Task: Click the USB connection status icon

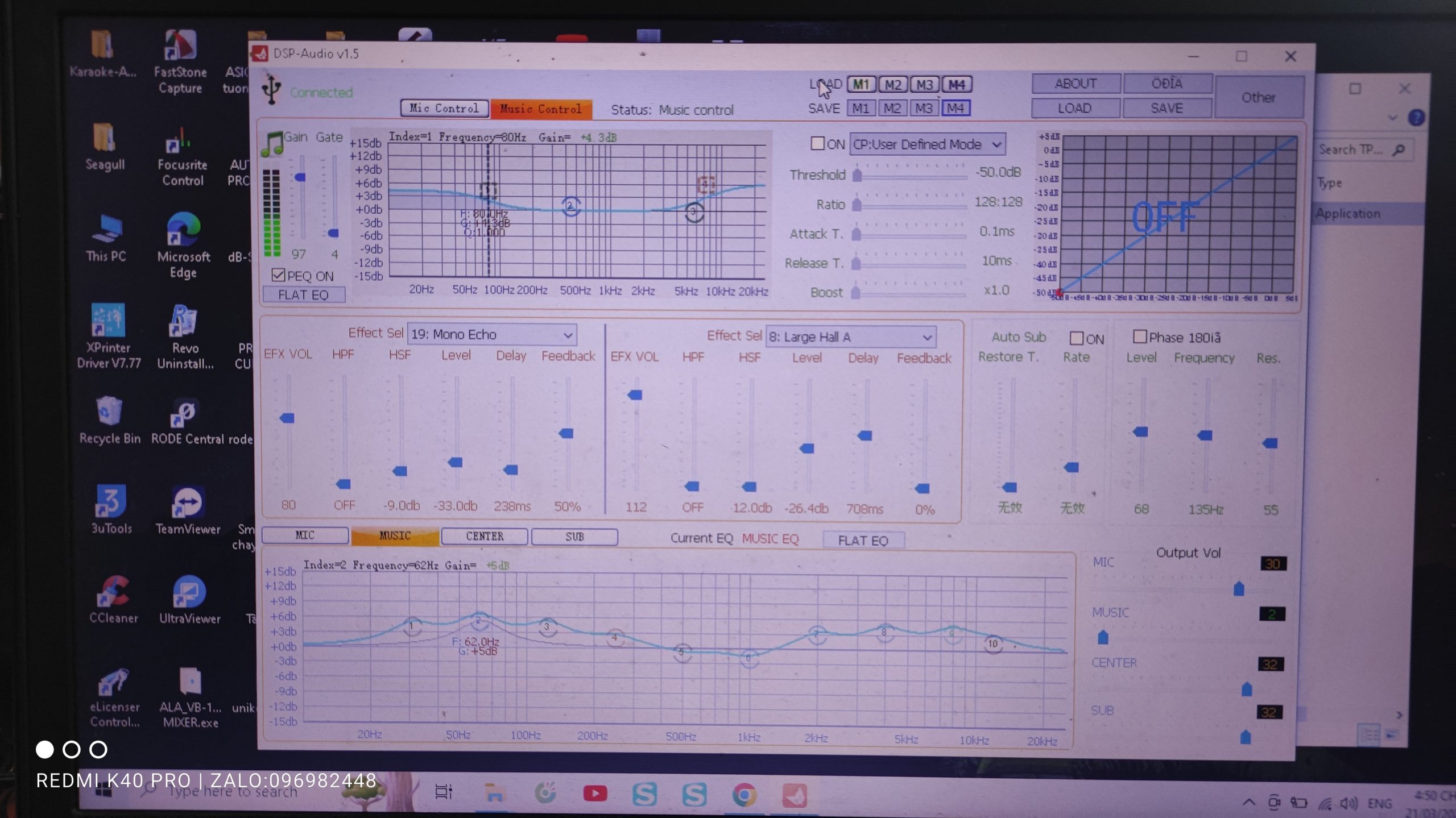Action: 271,89
